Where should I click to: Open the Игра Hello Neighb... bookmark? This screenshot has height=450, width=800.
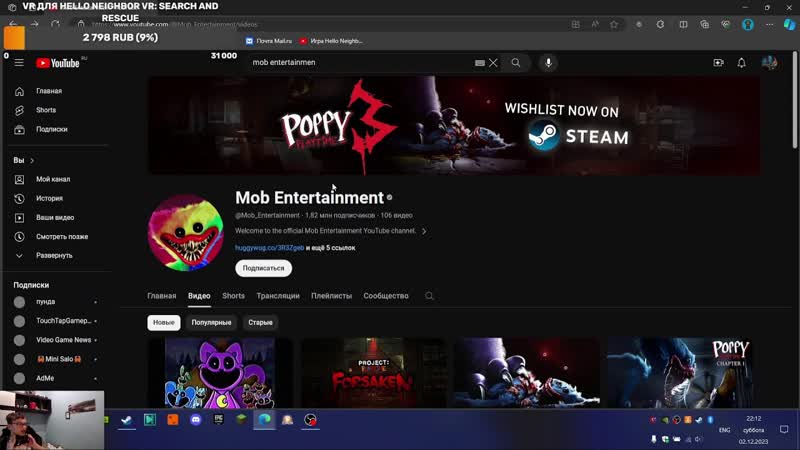point(331,41)
